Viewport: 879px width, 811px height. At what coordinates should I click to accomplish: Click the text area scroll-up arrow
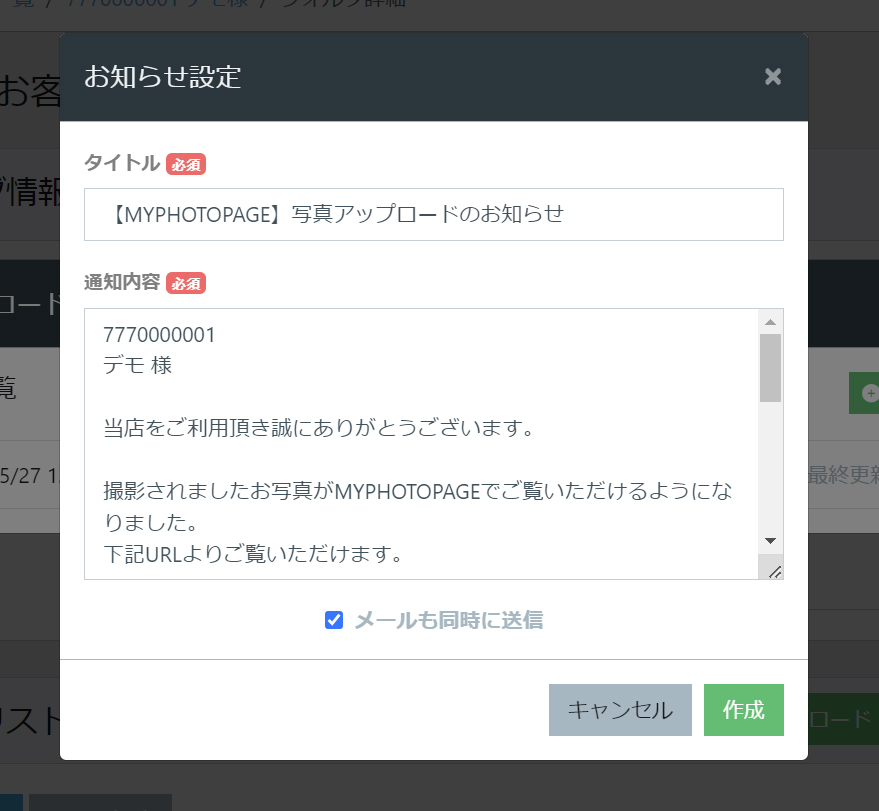point(770,322)
